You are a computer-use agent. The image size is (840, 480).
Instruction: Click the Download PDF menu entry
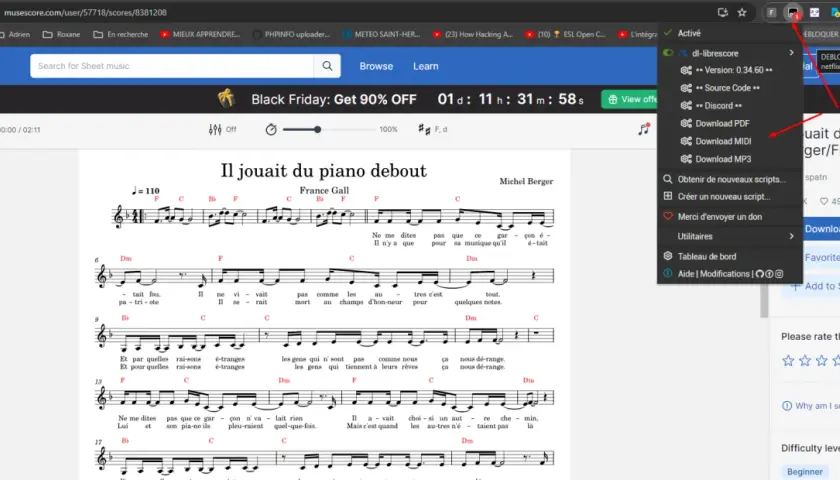tap(722, 123)
